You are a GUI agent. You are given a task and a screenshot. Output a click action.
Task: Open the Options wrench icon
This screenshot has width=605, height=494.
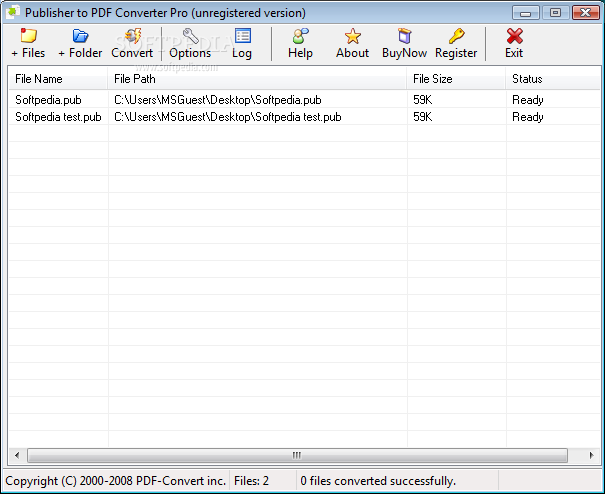tap(190, 36)
